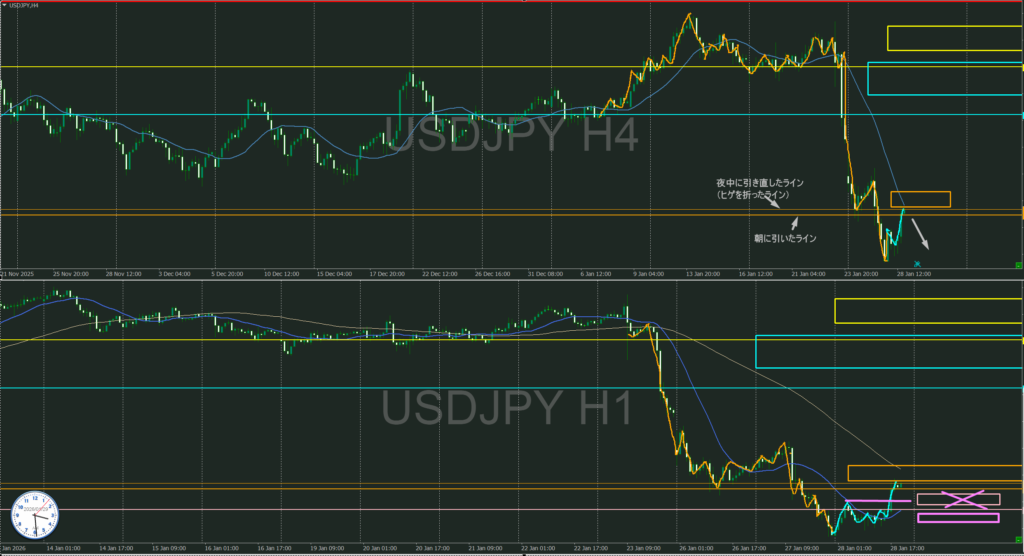Select the pink X mark on H1 chart
Image resolution: width=1024 pixels, height=556 pixels.
[958, 498]
